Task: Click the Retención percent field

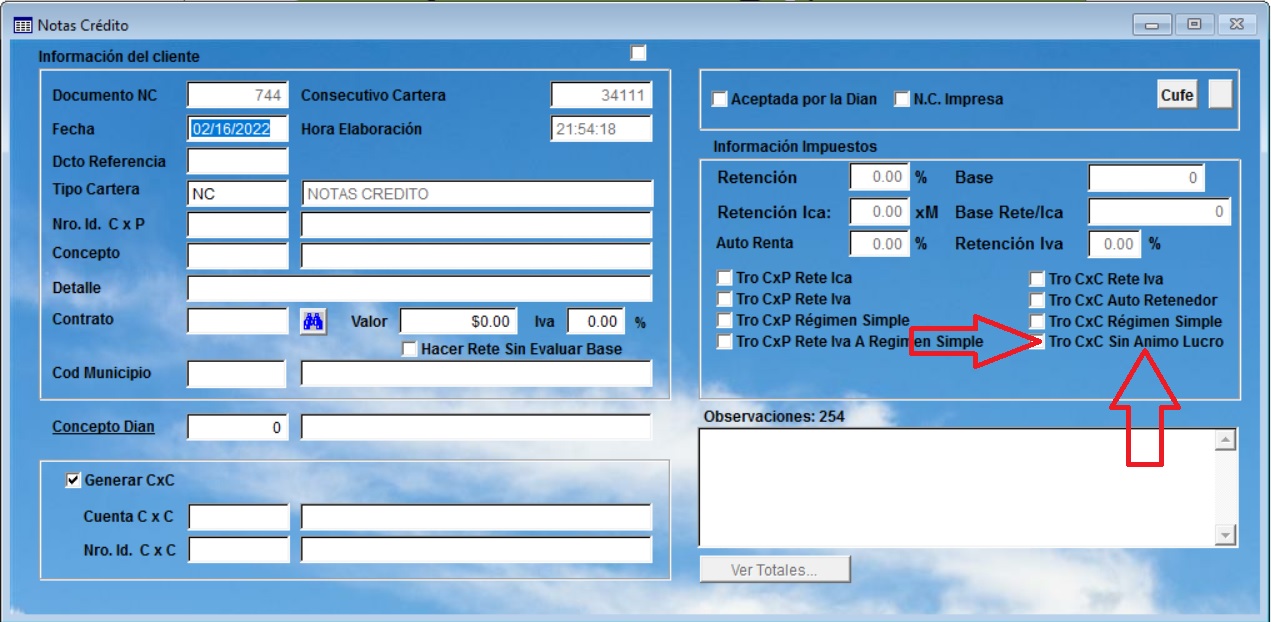Action: tap(879, 177)
